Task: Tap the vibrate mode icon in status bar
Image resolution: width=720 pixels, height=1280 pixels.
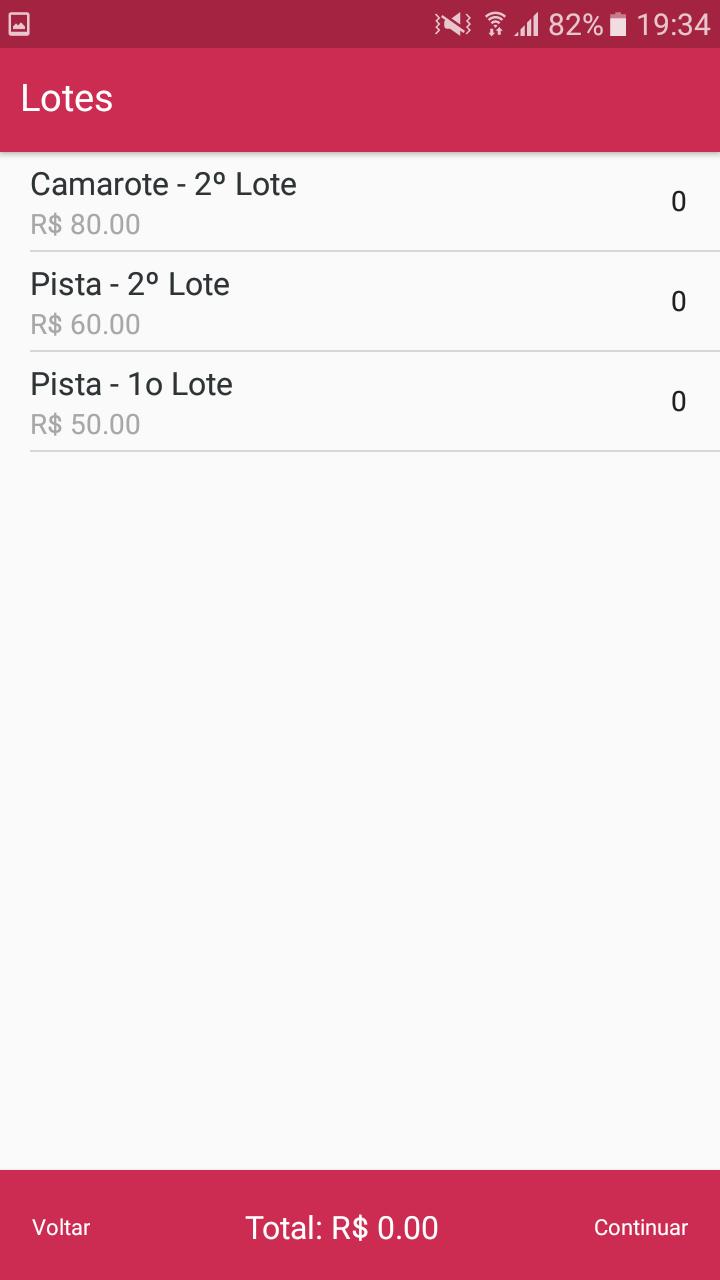Action: tap(453, 24)
